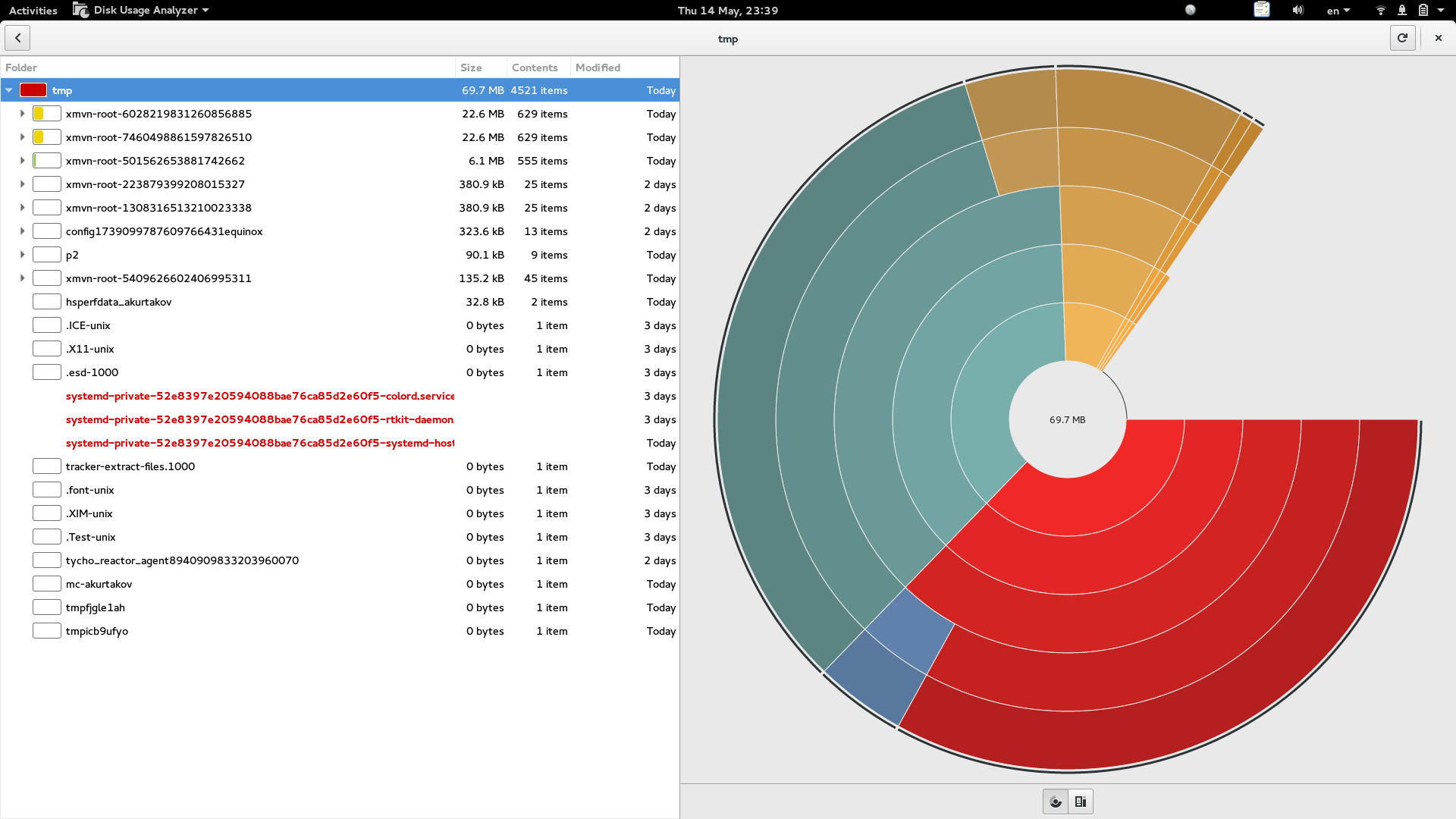Screen dimensions: 1456x819
Task: Select the .esd-1000 folder row
Action: pos(340,372)
